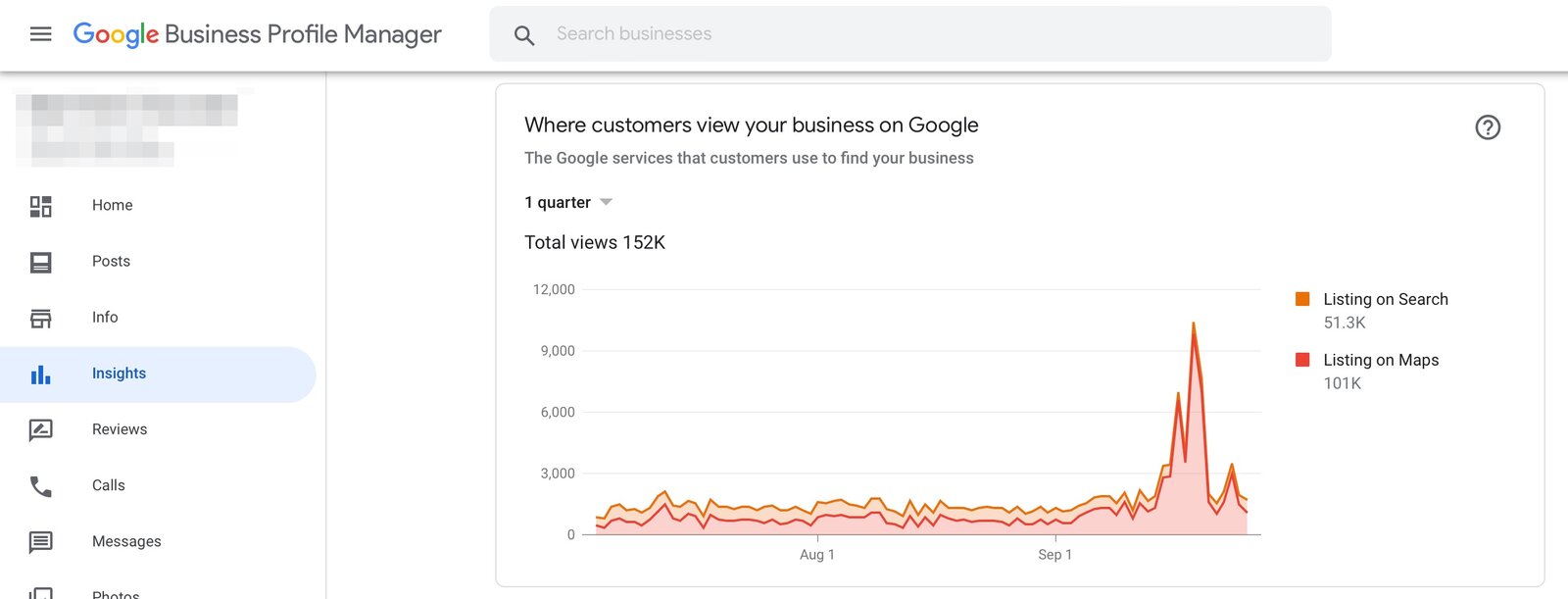
Task: Click the Calls phone icon
Action: (40, 486)
